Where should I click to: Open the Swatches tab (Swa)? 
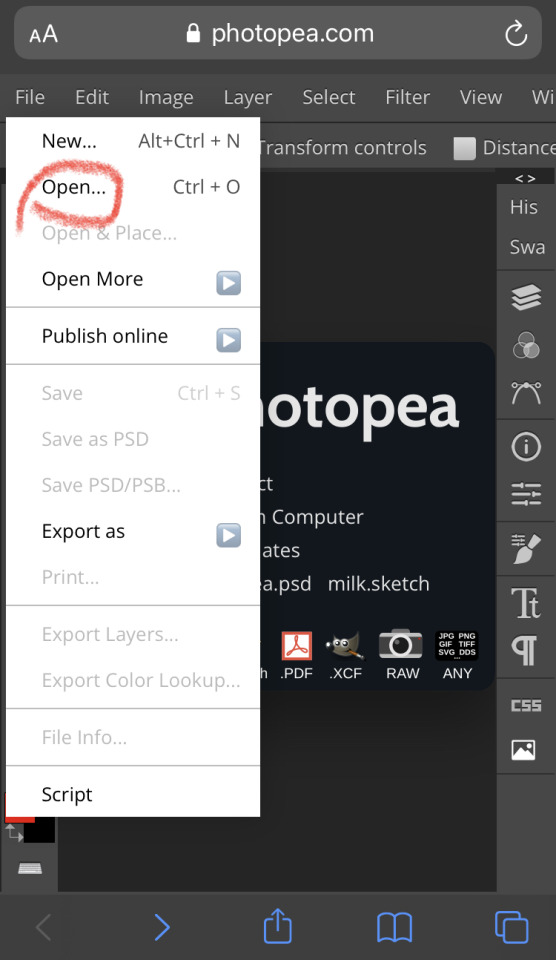(x=527, y=247)
